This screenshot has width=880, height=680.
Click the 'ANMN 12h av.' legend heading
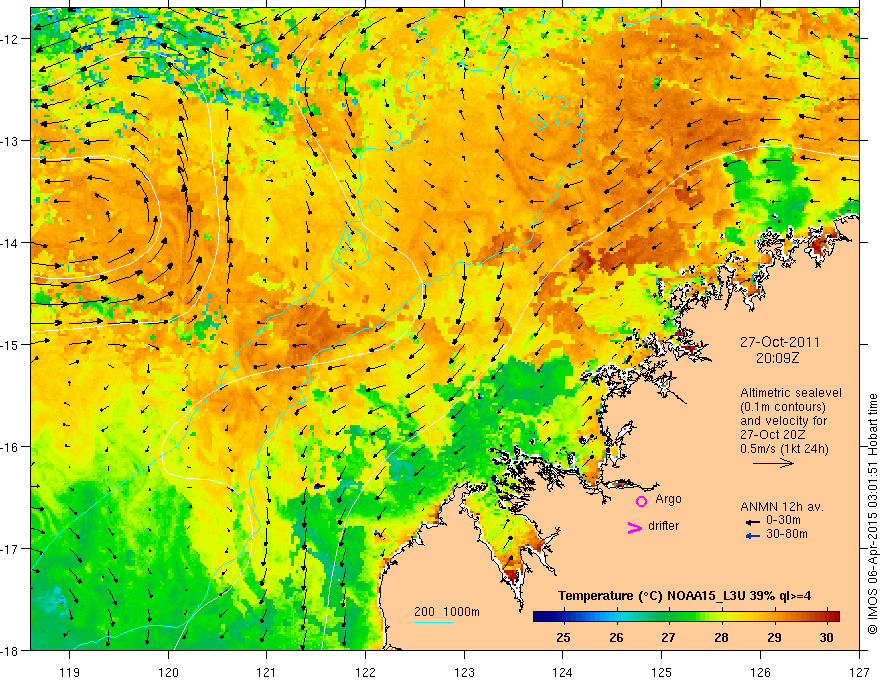point(782,507)
